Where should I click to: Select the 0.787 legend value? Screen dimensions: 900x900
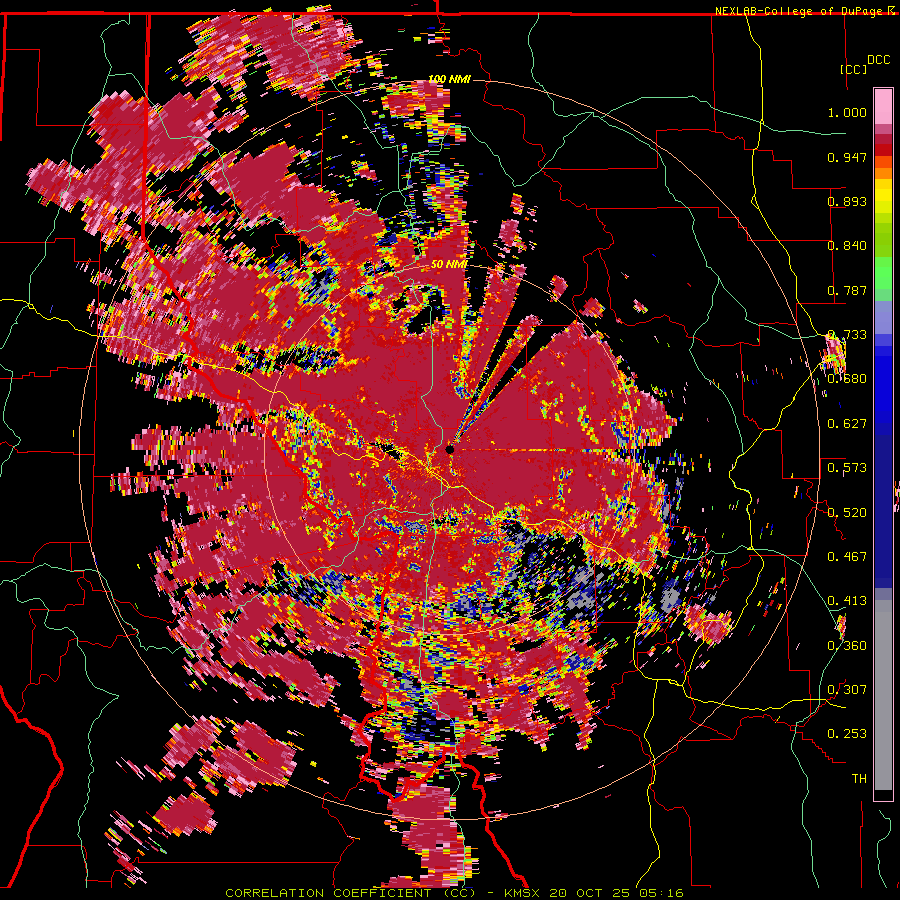(847, 290)
